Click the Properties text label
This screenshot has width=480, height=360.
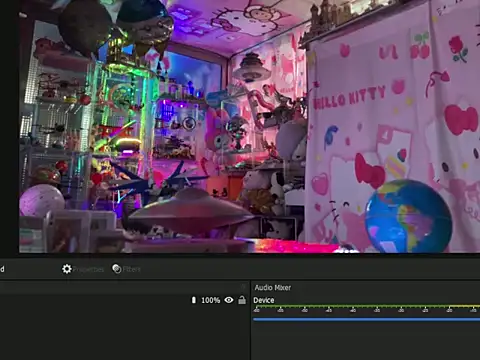(88, 269)
